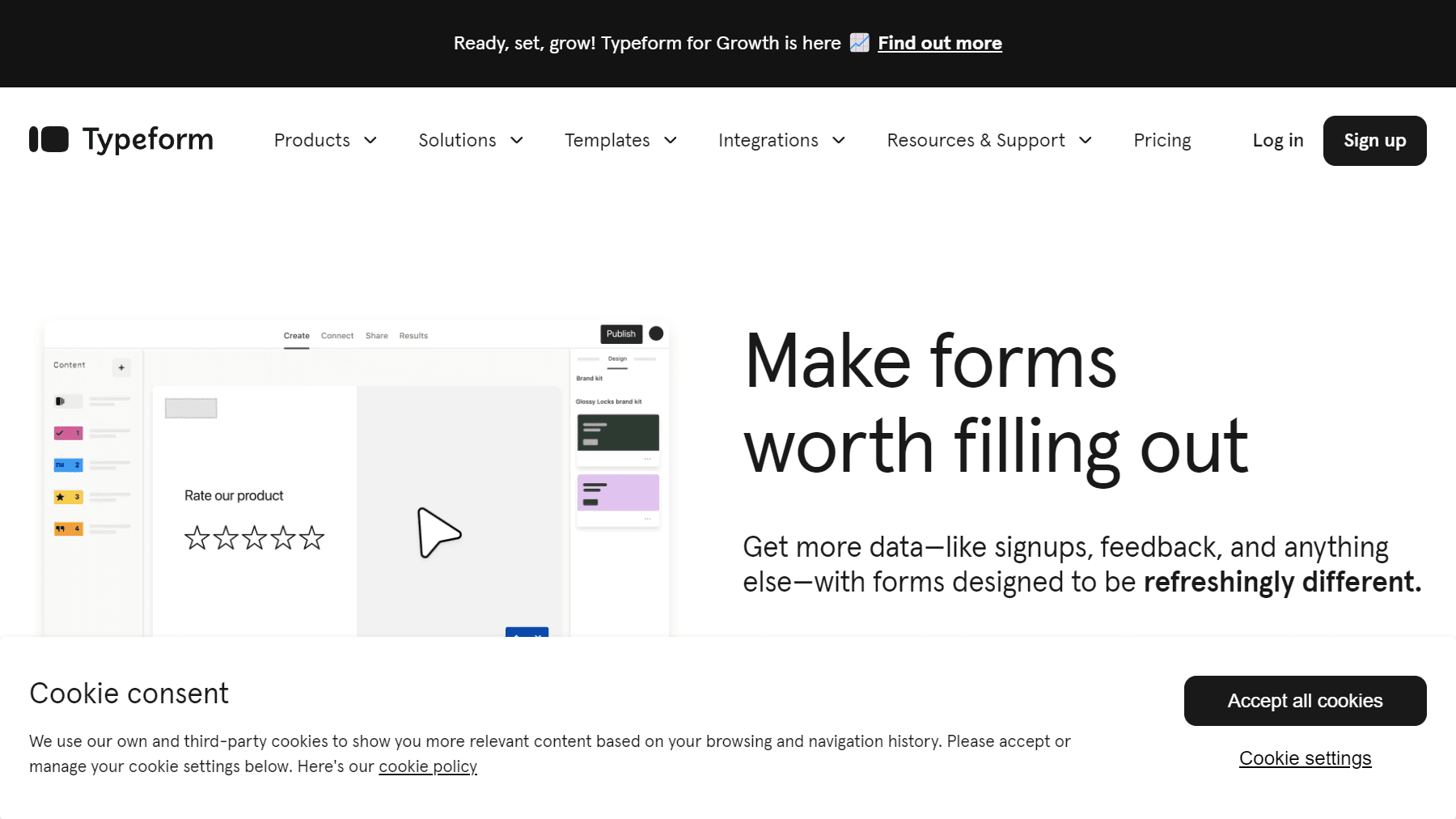Viewport: 1456px width, 819px height.
Task: Select the orange quote question block
Action: (68, 528)
